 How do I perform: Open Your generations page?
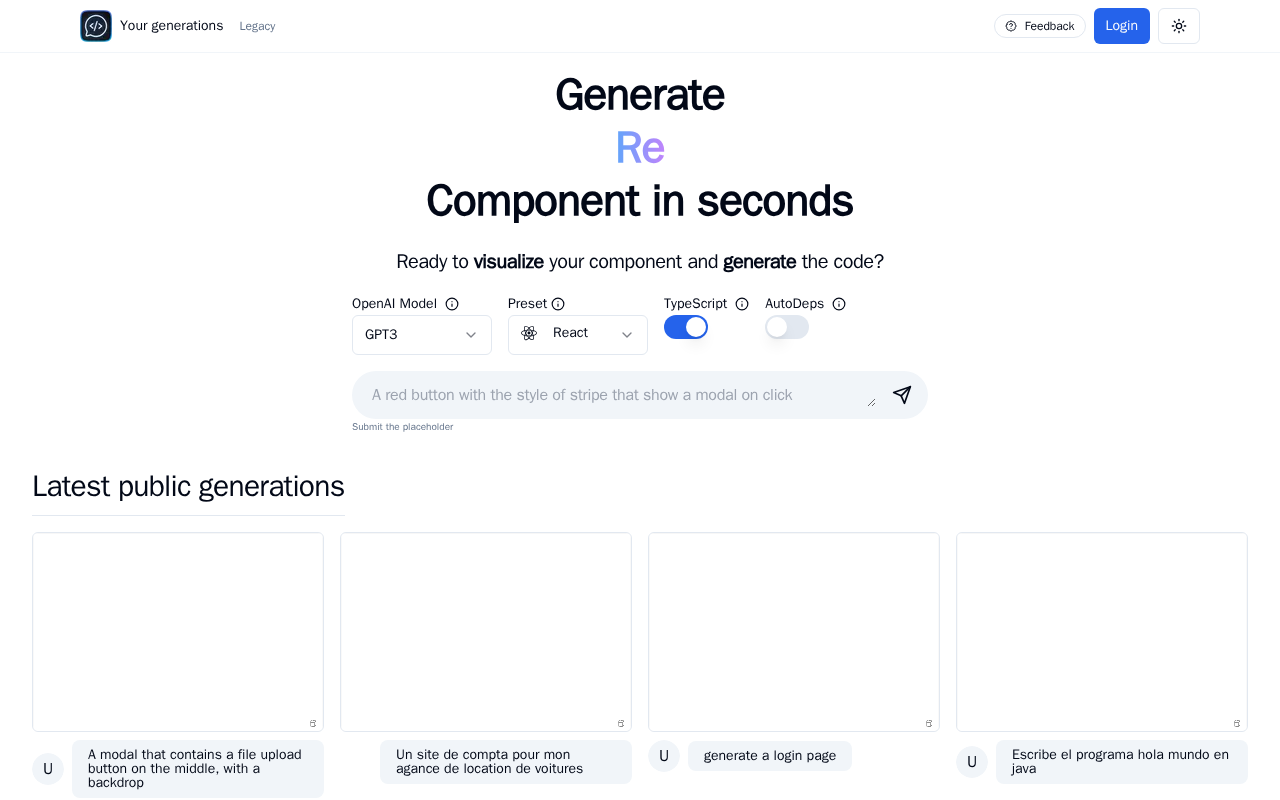[x=171, y=26]
